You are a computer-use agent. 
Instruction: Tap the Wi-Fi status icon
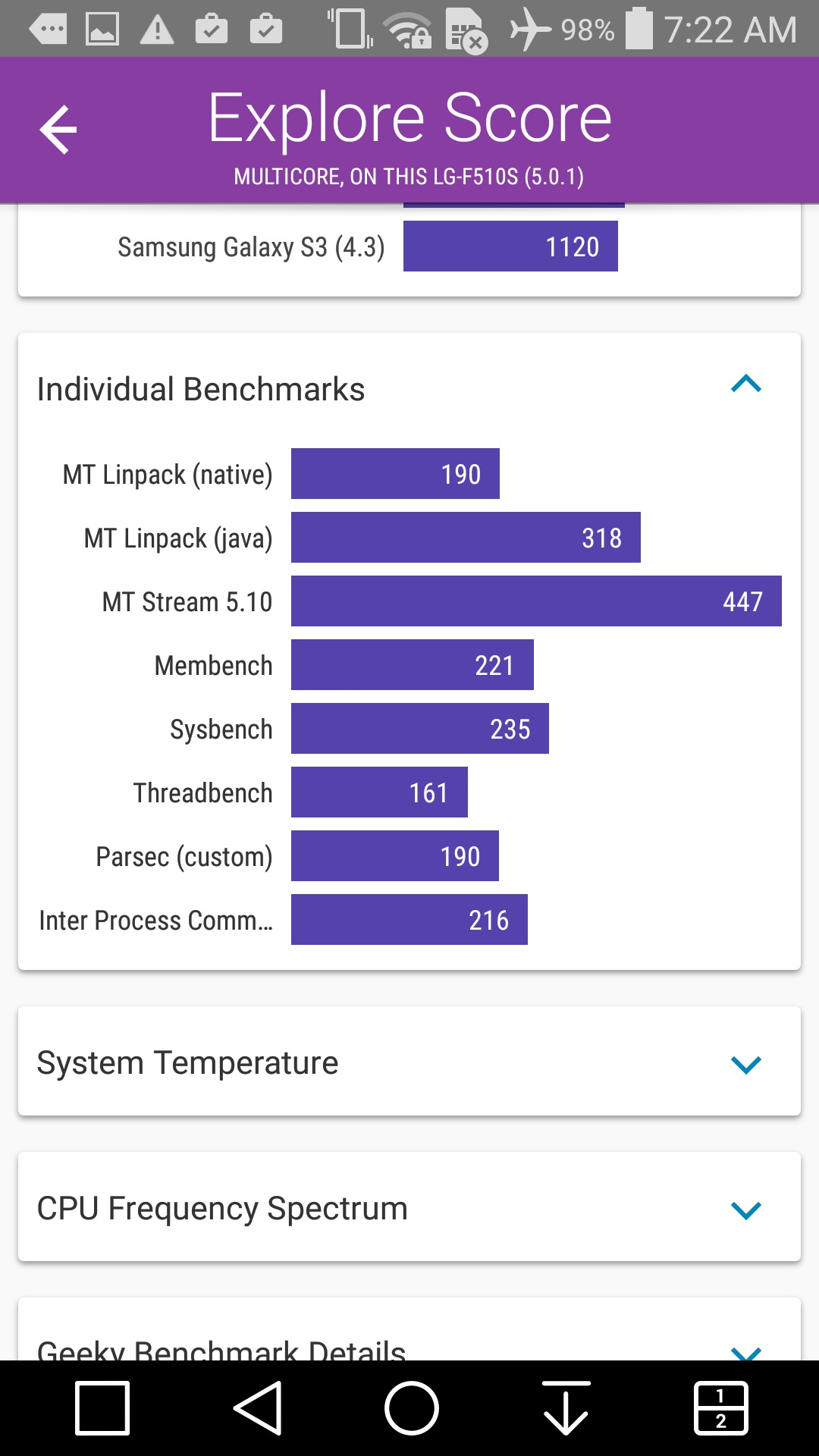(407, 30)
